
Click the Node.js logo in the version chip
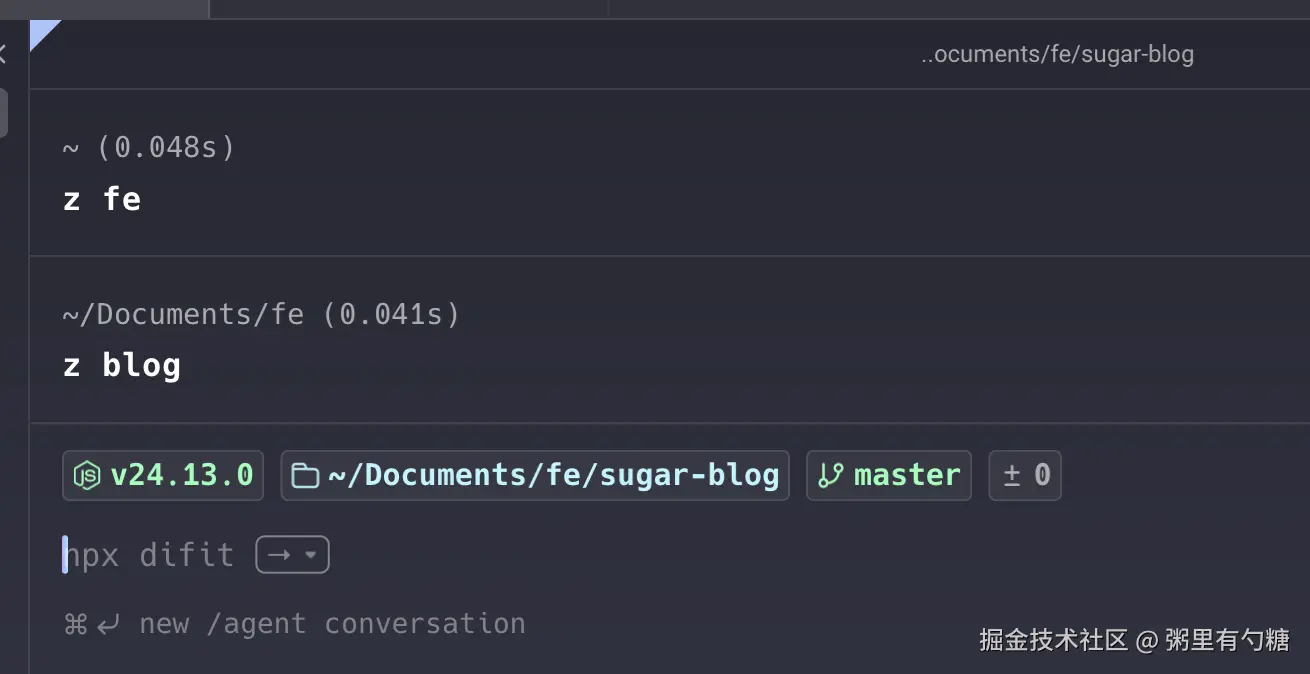point(88,476)
